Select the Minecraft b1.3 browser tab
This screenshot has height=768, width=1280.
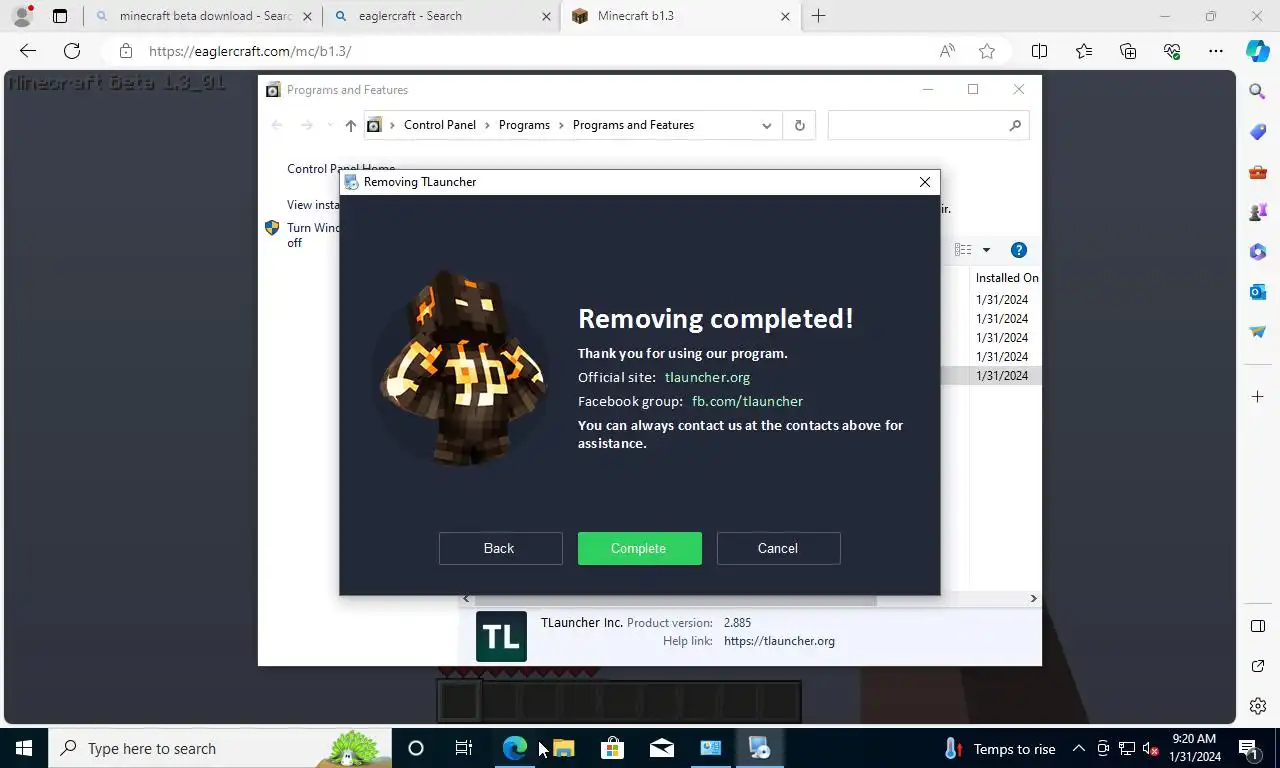coord(680,16)
